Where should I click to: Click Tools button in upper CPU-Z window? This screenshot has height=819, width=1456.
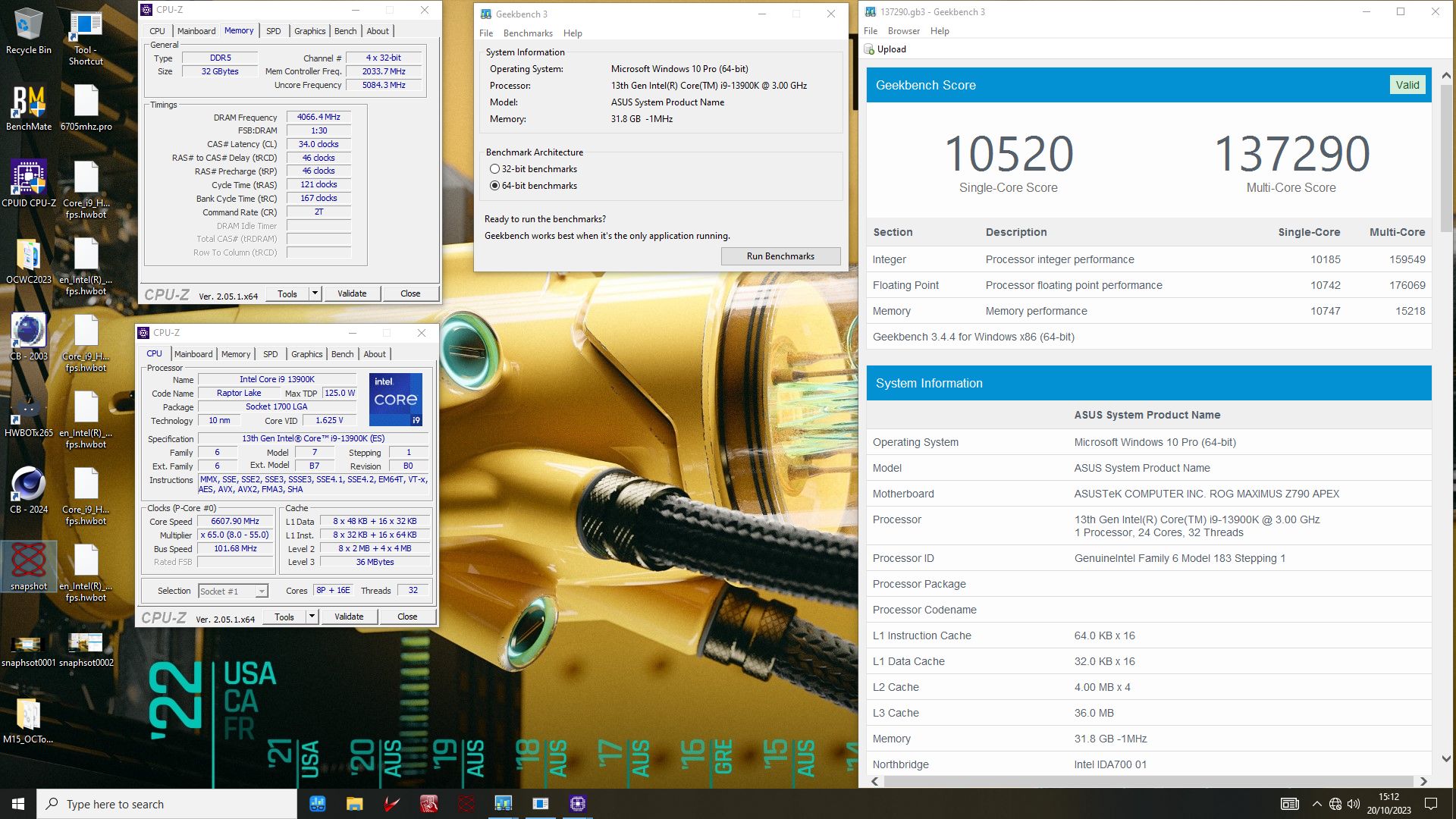[287, 293]
